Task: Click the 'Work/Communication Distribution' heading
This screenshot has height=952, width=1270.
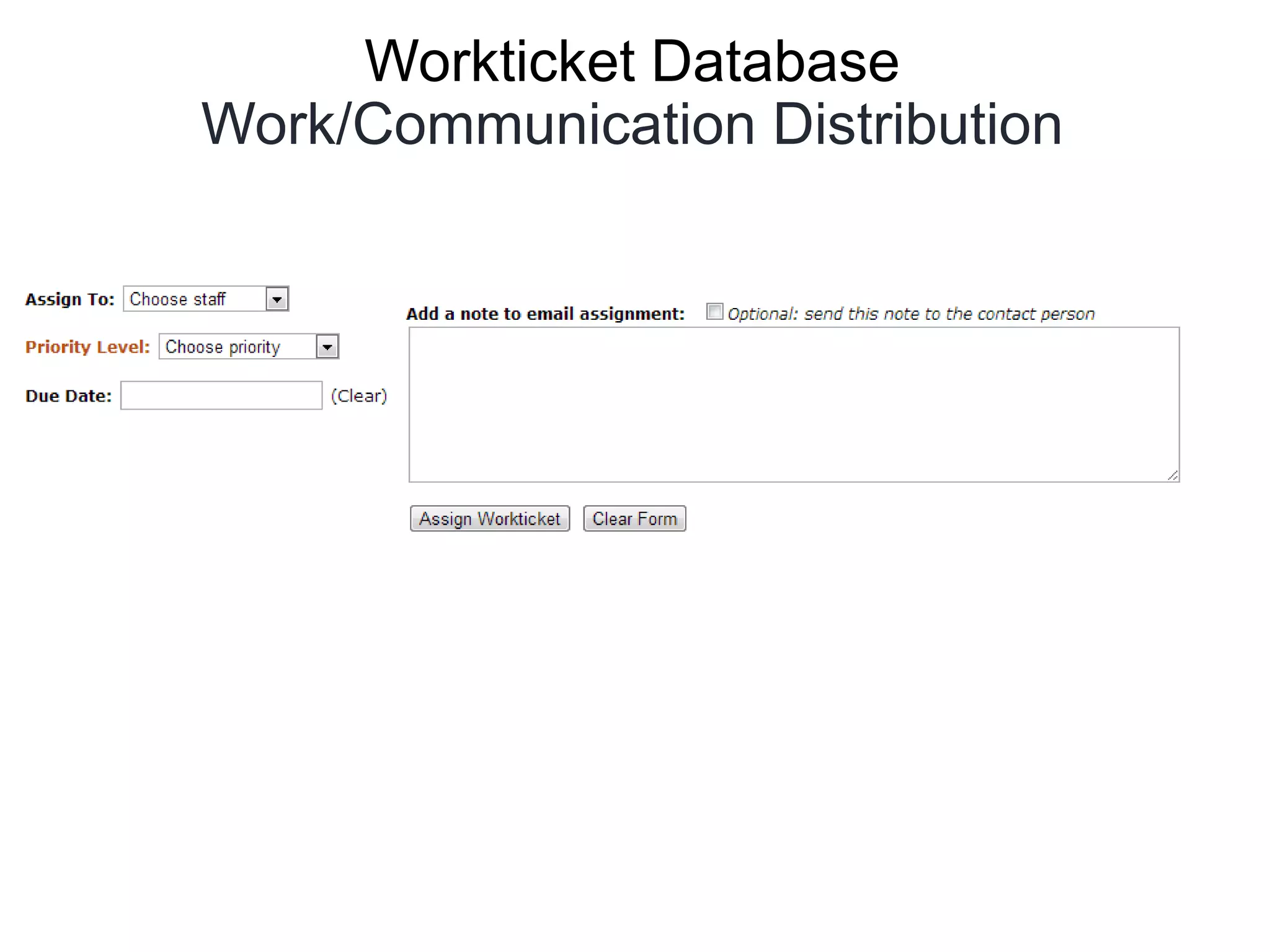Action: tap(632, 124)
